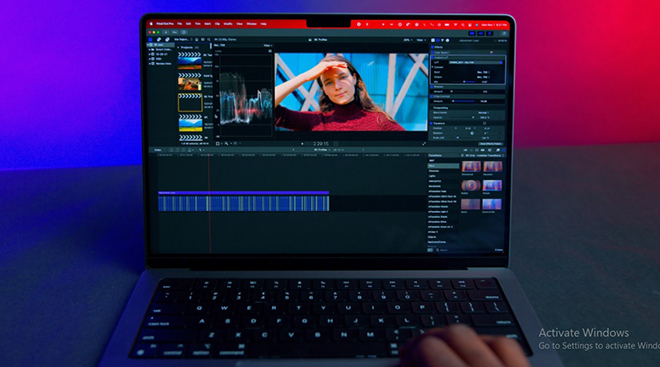The width and height of the screenshot is (660, 367).
Task: Select the purple Adjustment Layer clip
Action: tap(243, 193)
